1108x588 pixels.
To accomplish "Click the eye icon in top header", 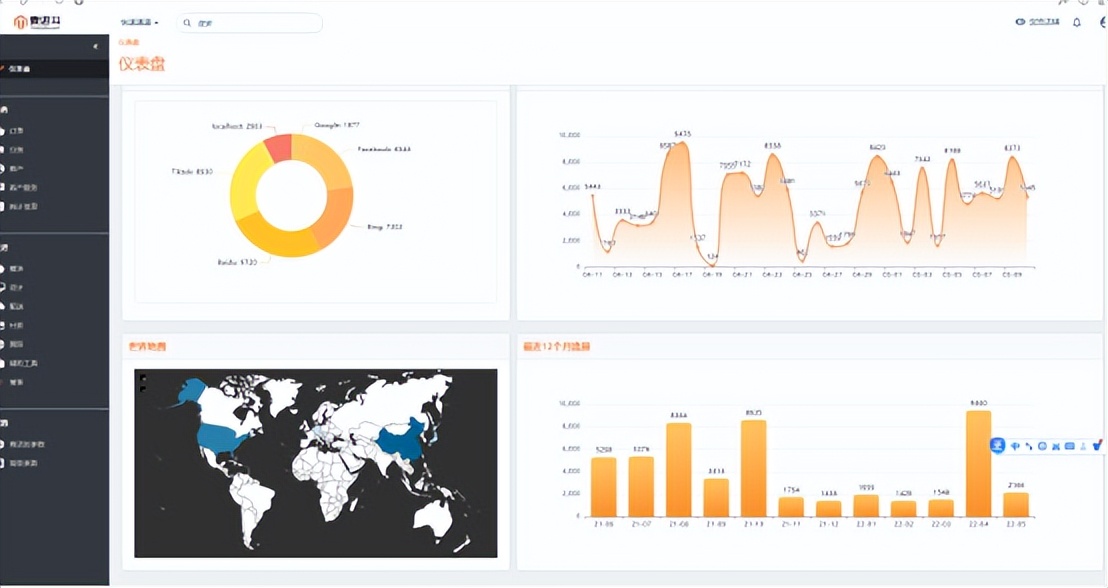I will pyautogui.click(x=1020, y=22).
